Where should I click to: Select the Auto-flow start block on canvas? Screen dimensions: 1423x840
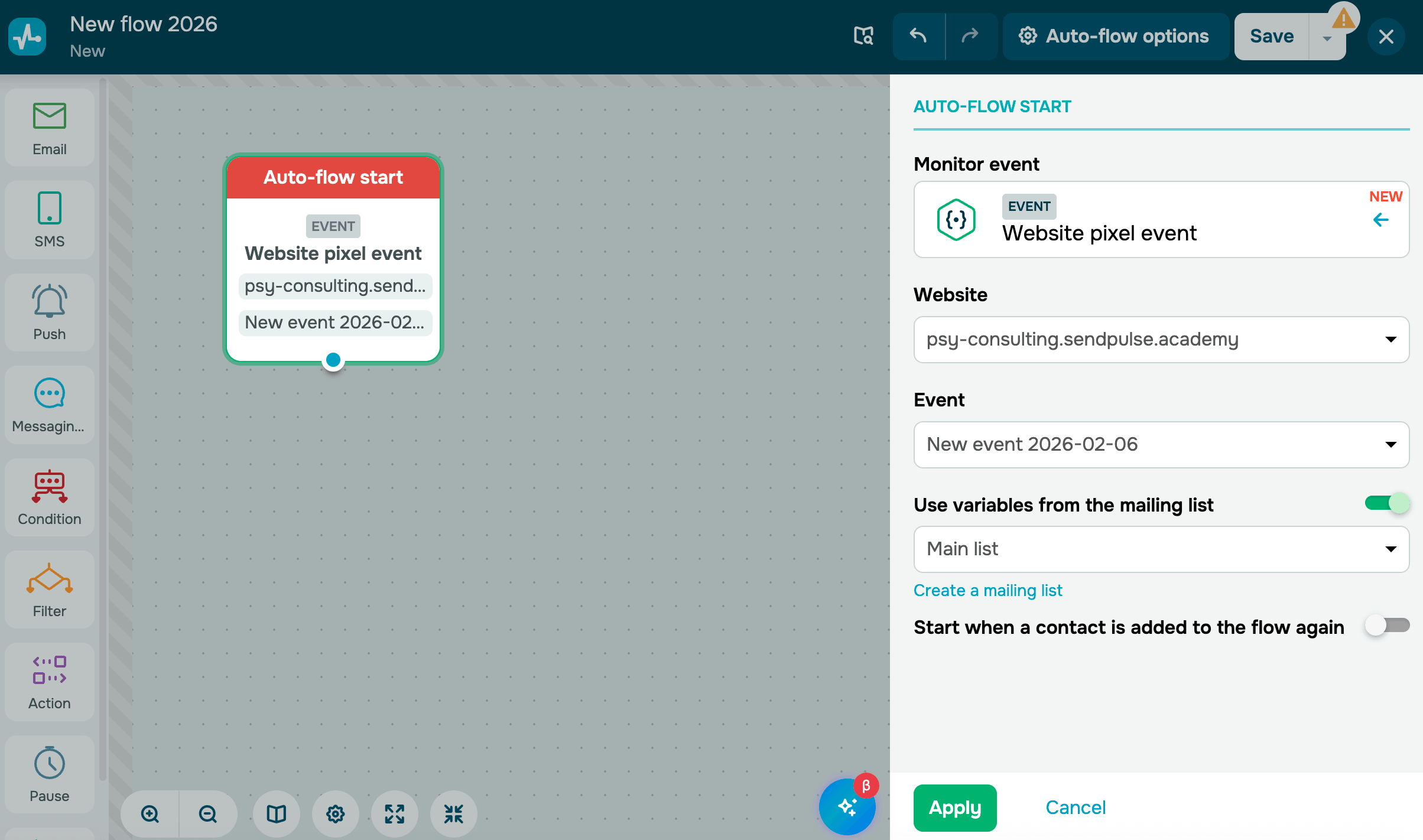click(333, 177)
